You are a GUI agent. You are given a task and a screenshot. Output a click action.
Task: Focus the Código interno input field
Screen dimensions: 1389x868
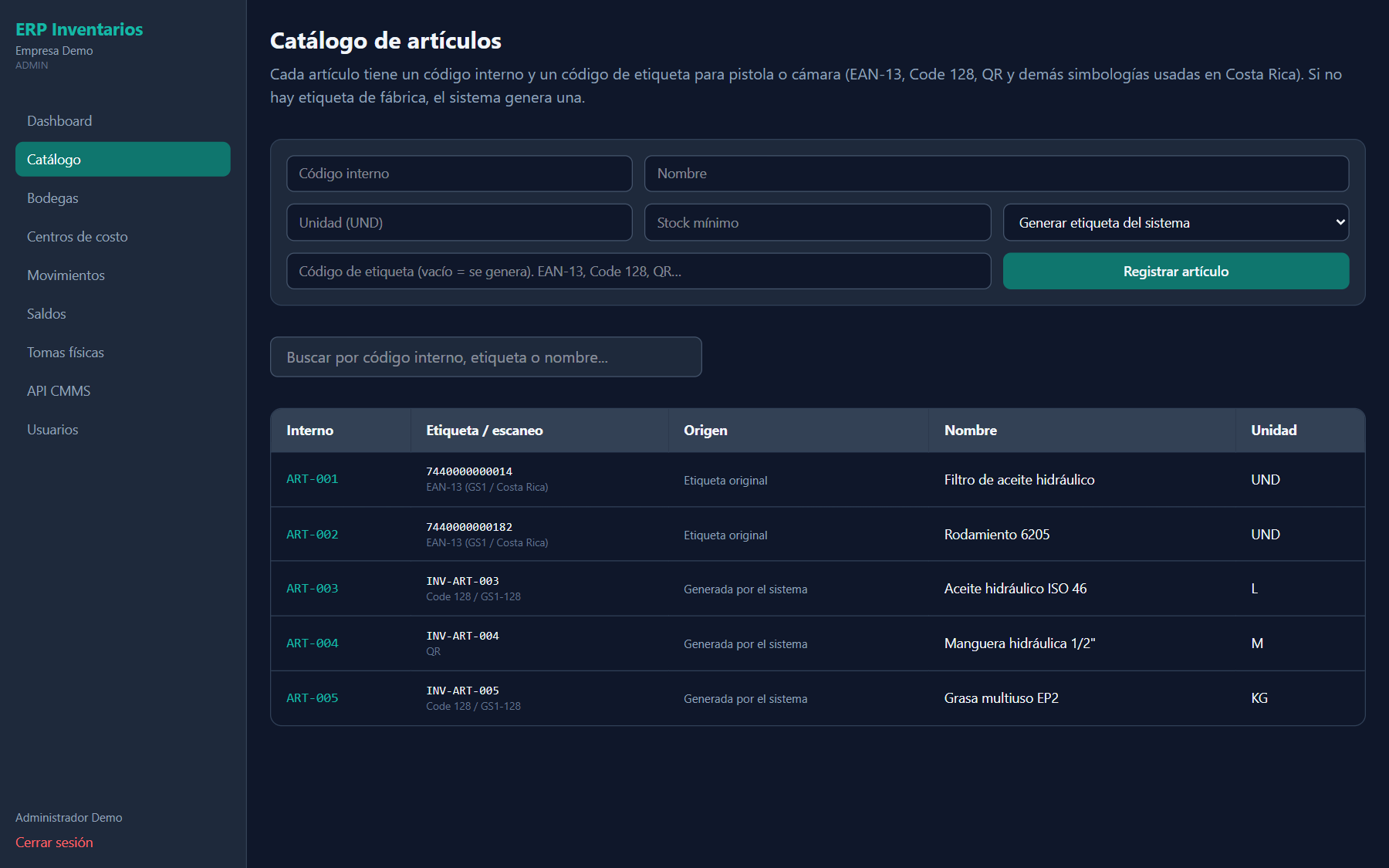(459, 174)
